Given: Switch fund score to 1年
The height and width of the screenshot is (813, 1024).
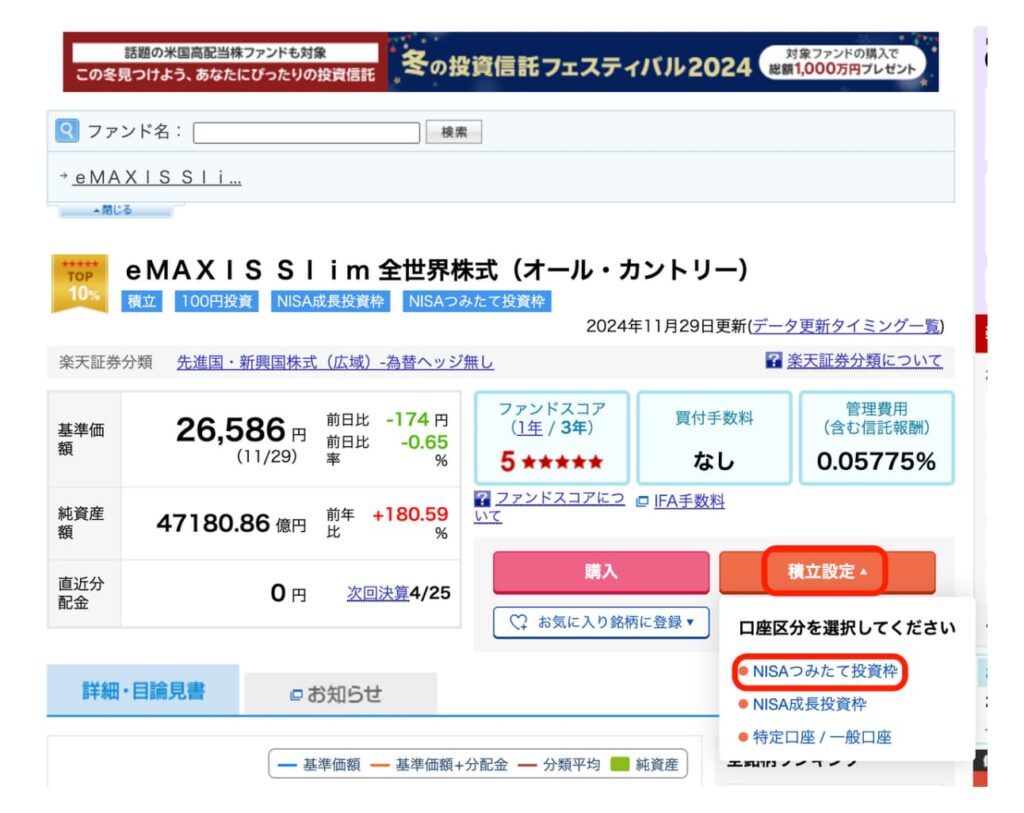Looking at the screenshot, I should 529,428.
